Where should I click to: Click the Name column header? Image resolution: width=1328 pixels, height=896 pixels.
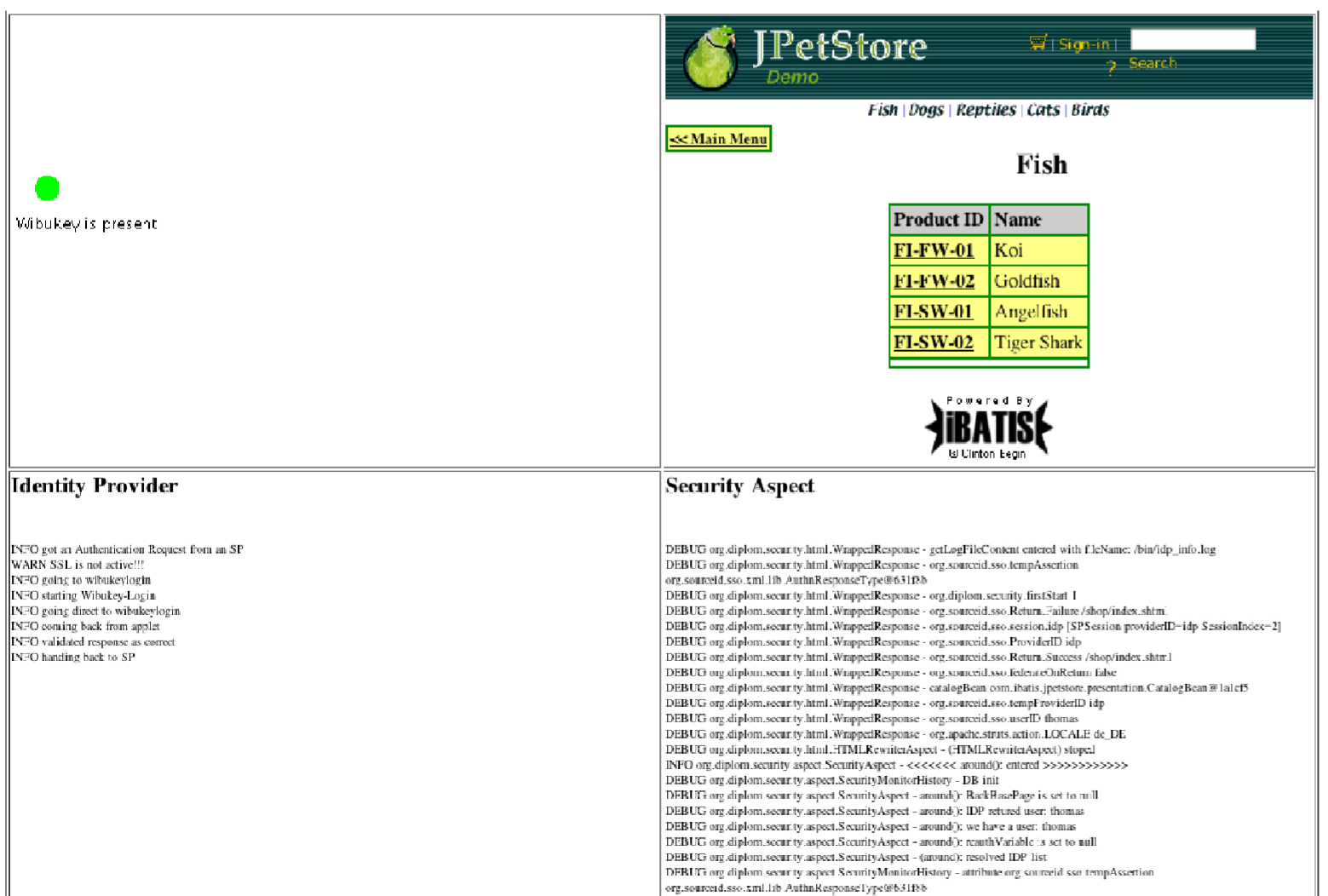[x=1039, y=220]
